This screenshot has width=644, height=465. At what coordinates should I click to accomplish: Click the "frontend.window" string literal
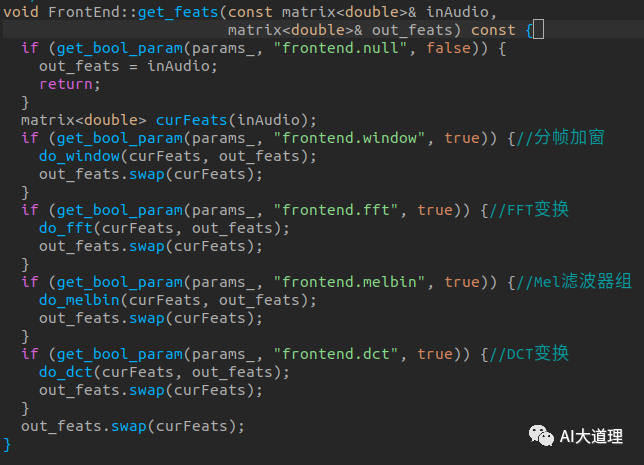pos(350,138)
